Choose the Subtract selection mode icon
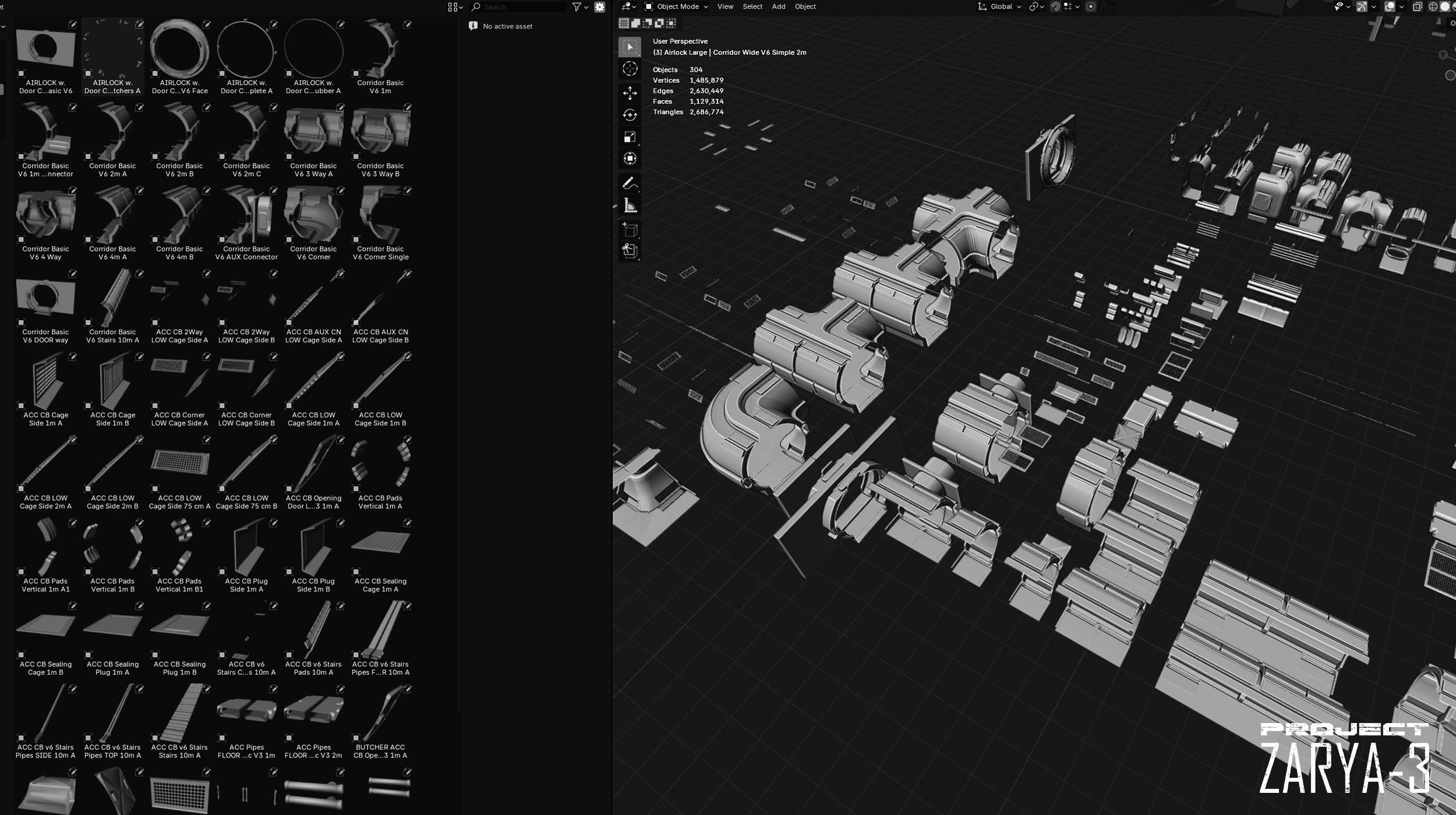The image size is (1456, 815). tap(648, 23)
